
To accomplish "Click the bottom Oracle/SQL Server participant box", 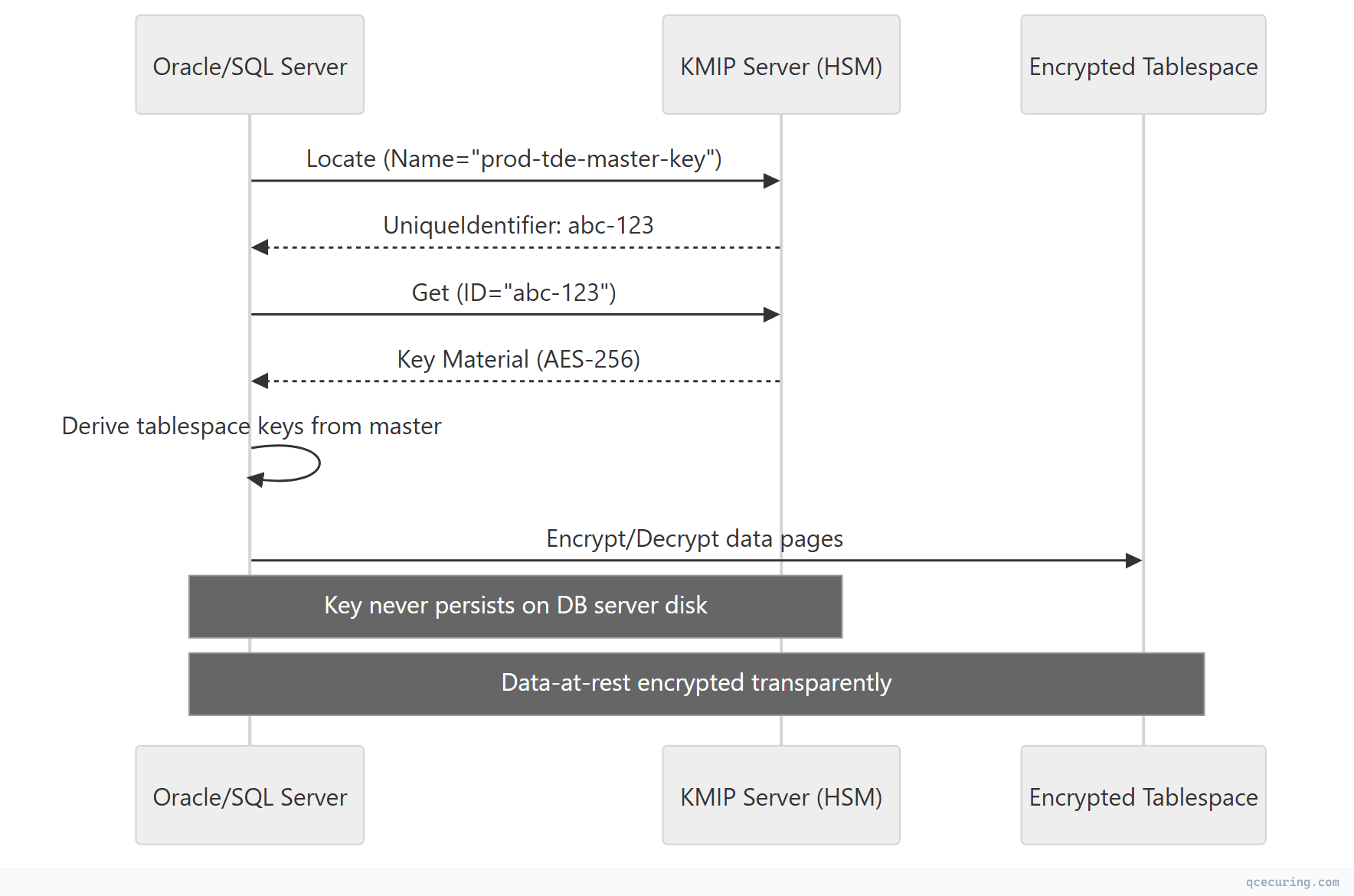I will point(250,795).
